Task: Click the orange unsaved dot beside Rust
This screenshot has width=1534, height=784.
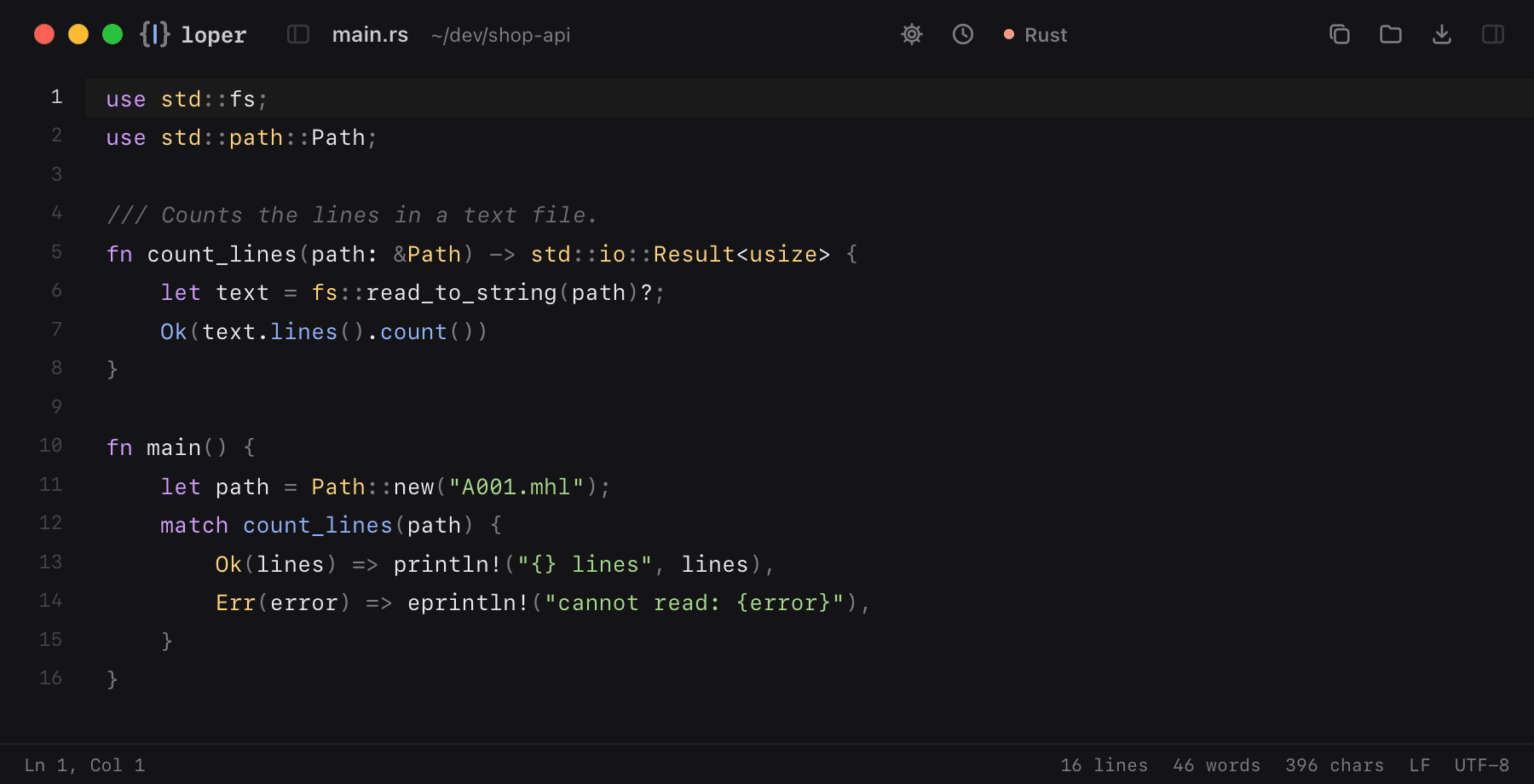Action: (1009, 34)
